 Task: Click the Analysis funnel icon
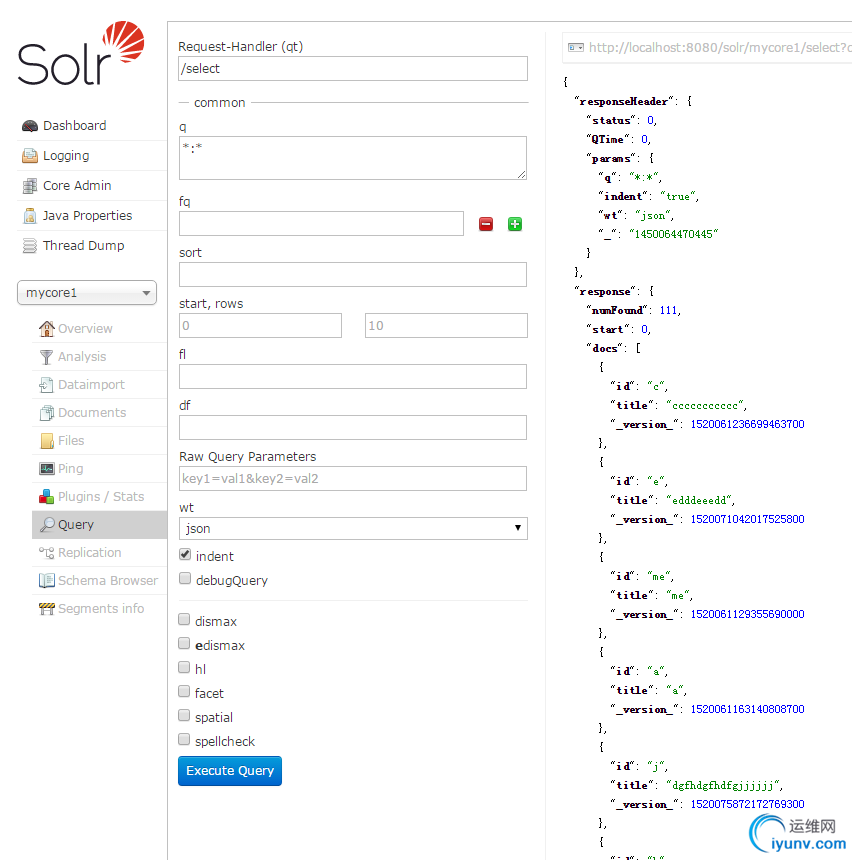tap(47, 357)
